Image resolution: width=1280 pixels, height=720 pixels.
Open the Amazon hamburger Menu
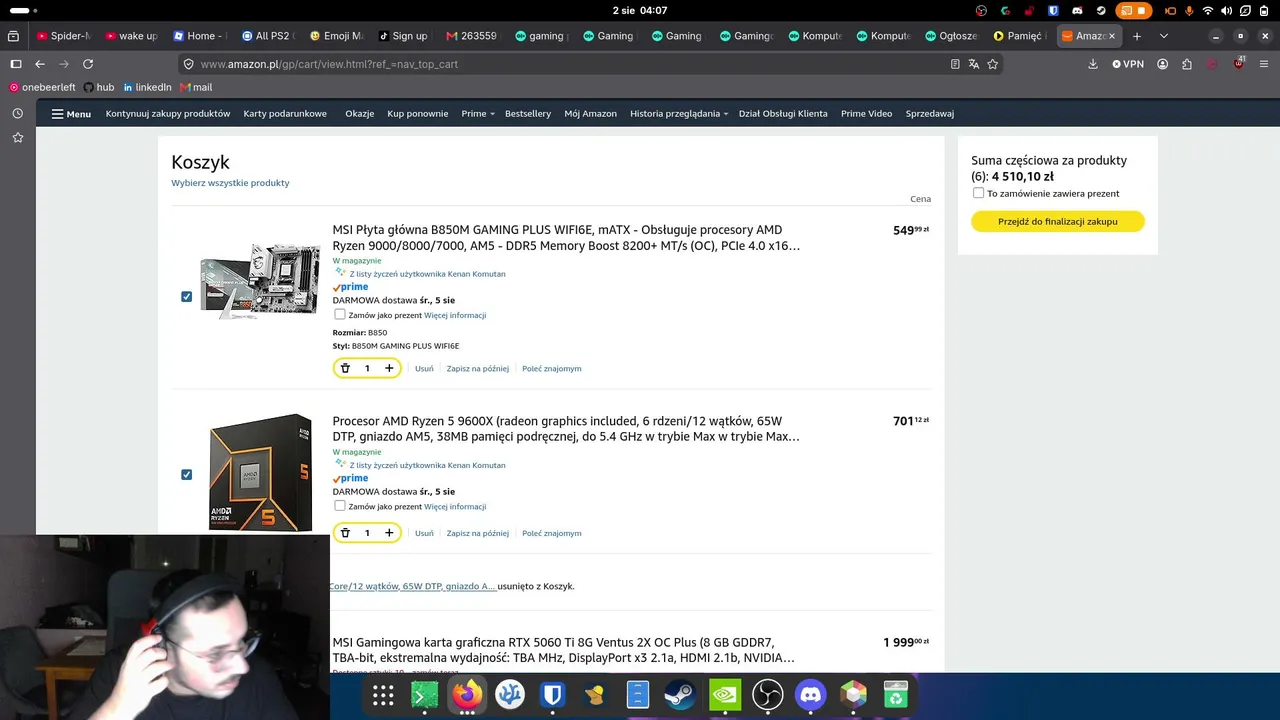[x=71, y=114]
